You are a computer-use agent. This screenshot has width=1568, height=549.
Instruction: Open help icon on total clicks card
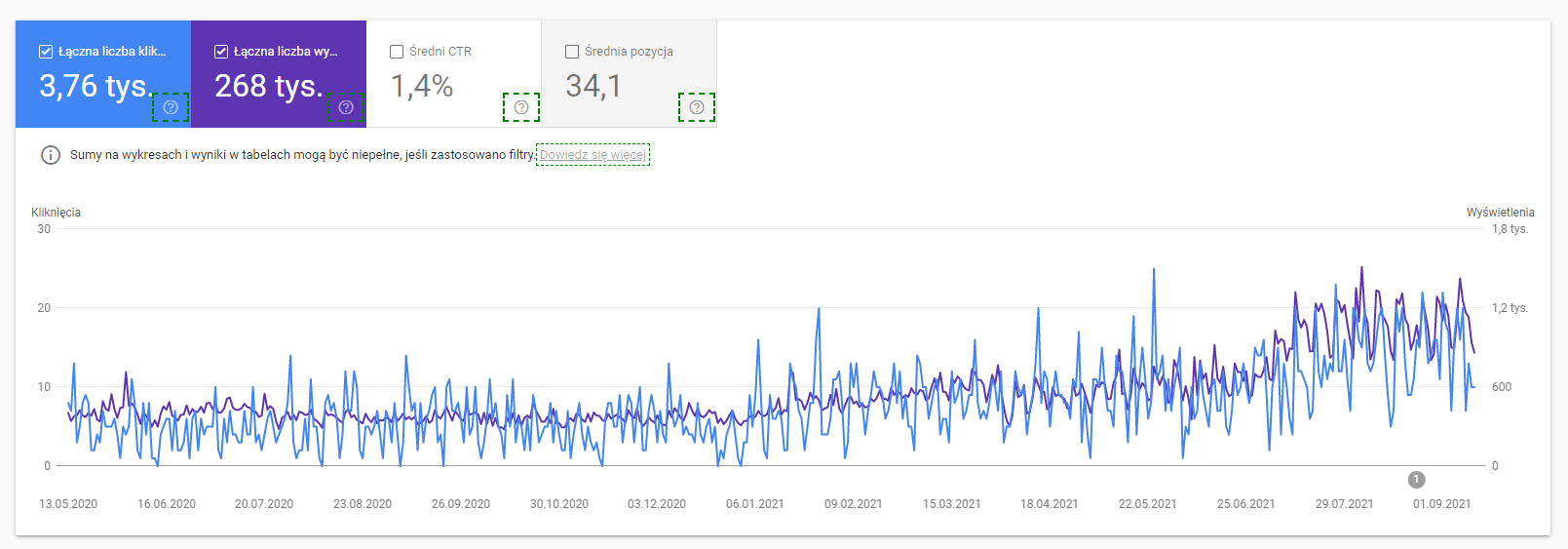pyautogui.click(x=171, y=107)
